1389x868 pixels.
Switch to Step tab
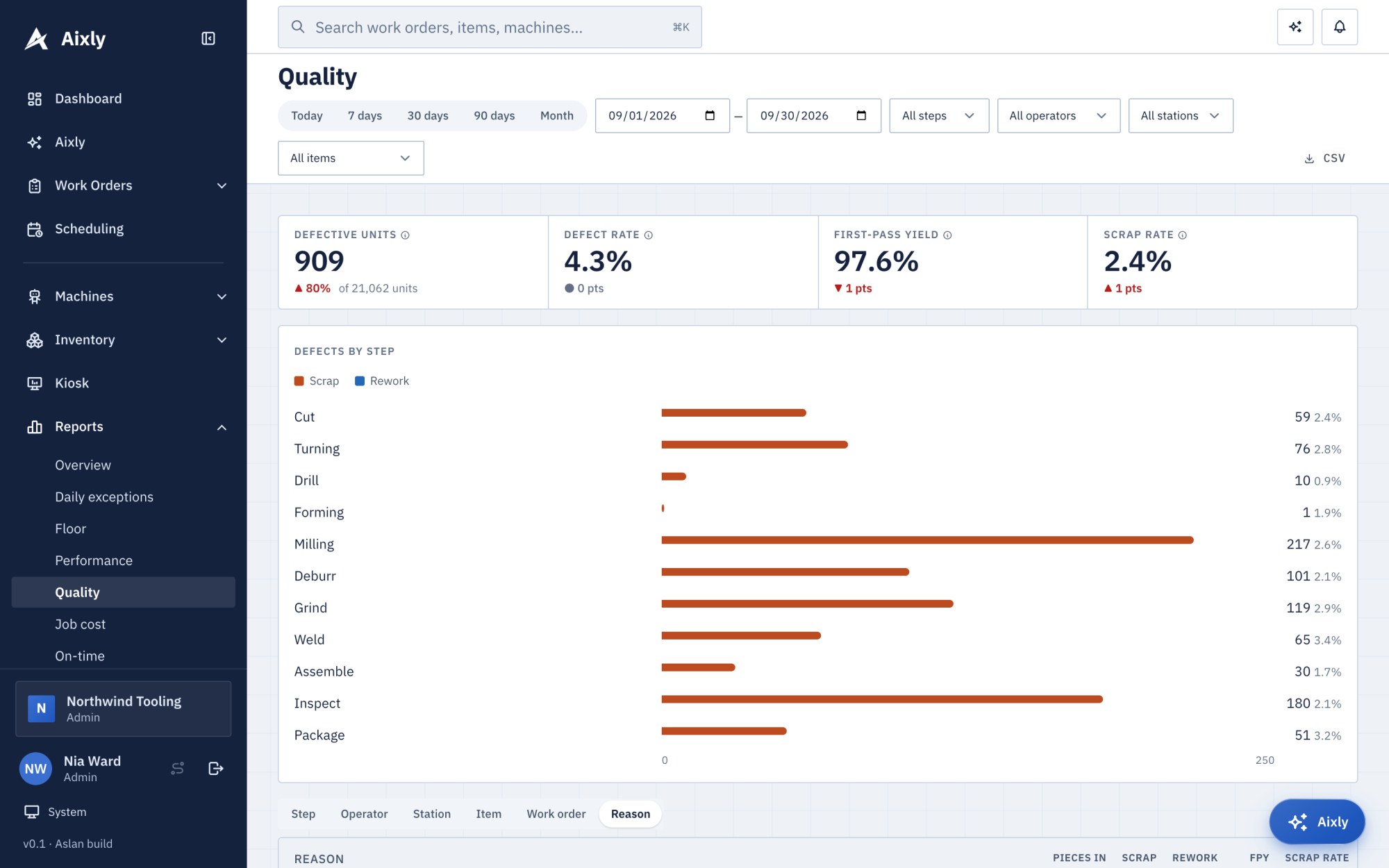(303, 814)
